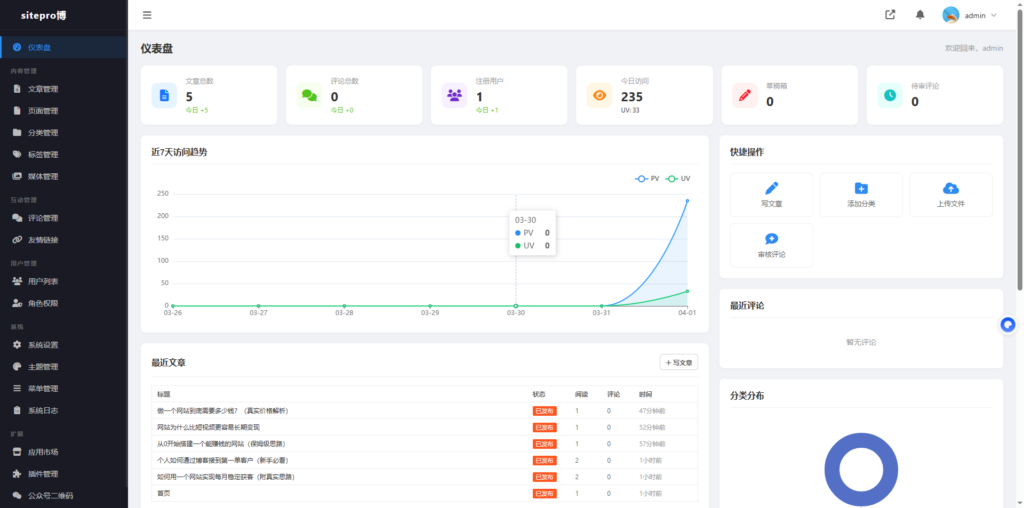The width and height of the screenshot is (1024, 508).
Task: Click the sitepro博 logo text
Action: click(x=43, y=15)
